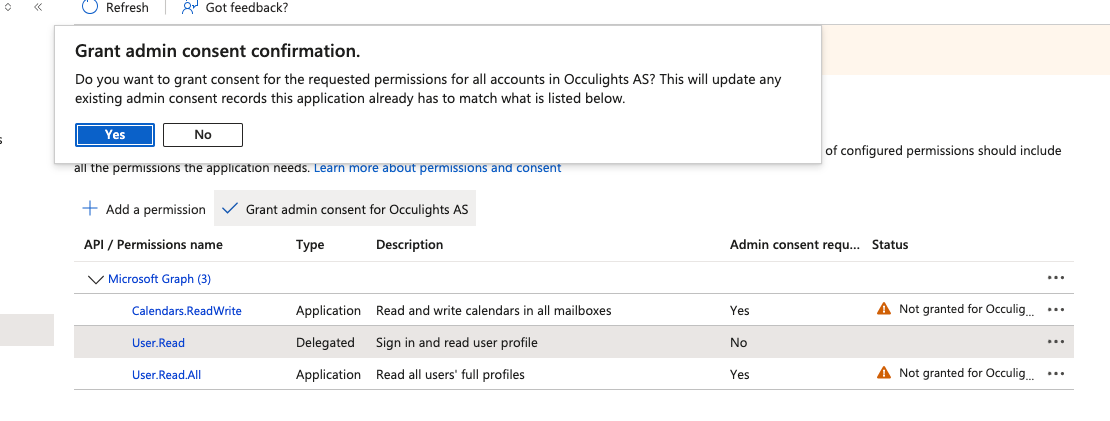1110x421 pixels.
Task: Collapse the side panel with double chevron
Action: point(38,6)
